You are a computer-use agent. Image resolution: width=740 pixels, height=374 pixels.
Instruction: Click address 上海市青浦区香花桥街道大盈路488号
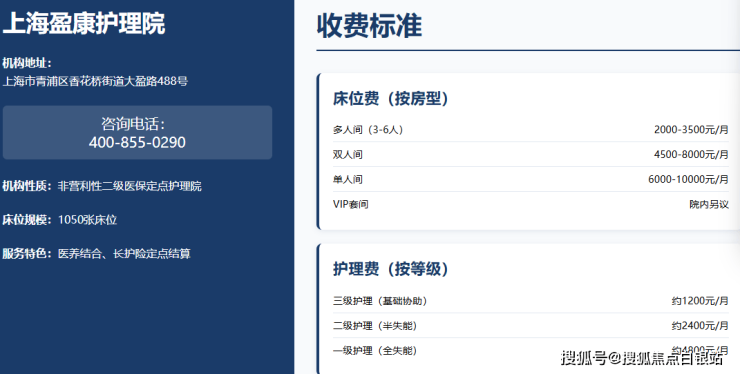coord(95,81)
